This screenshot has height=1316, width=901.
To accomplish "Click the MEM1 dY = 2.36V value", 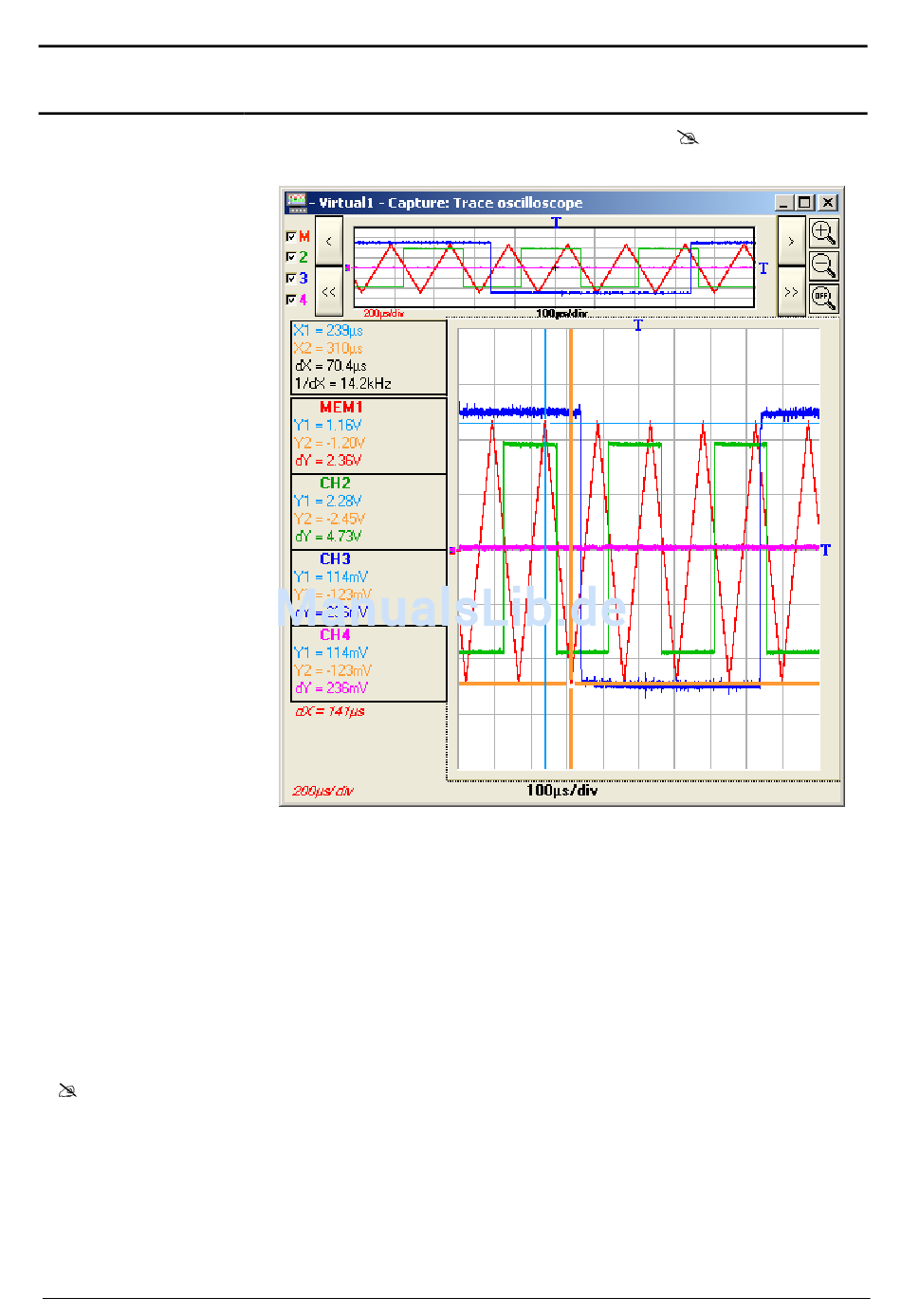I will [327, 460].
